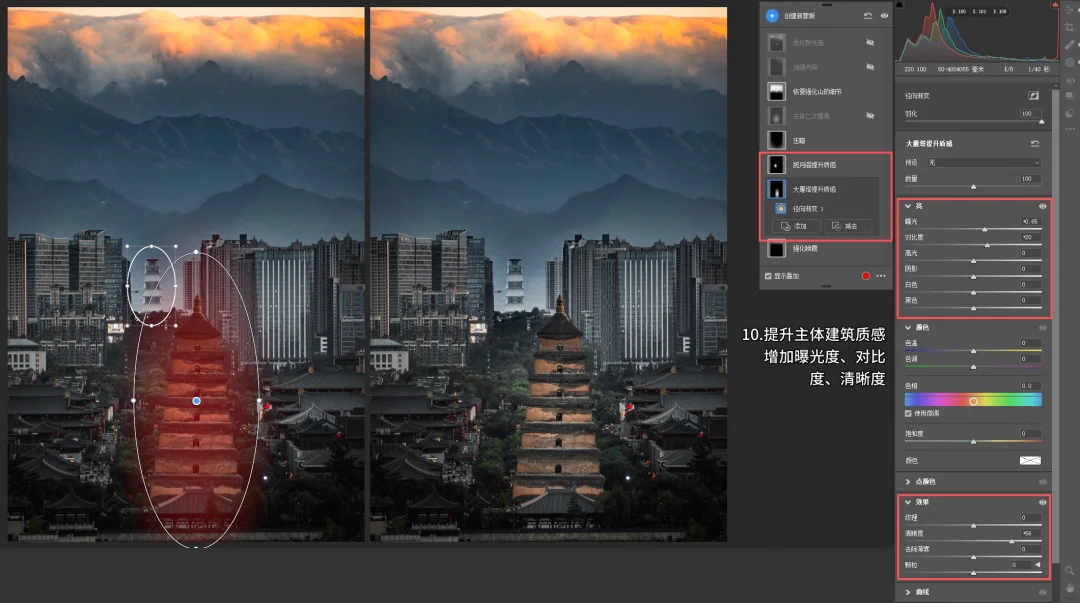The width and height of the screenshot is (1080, 603).
Task: Click the 对比度 contrast slider handle
Action: pyautogui.click(x=987, y=245)
